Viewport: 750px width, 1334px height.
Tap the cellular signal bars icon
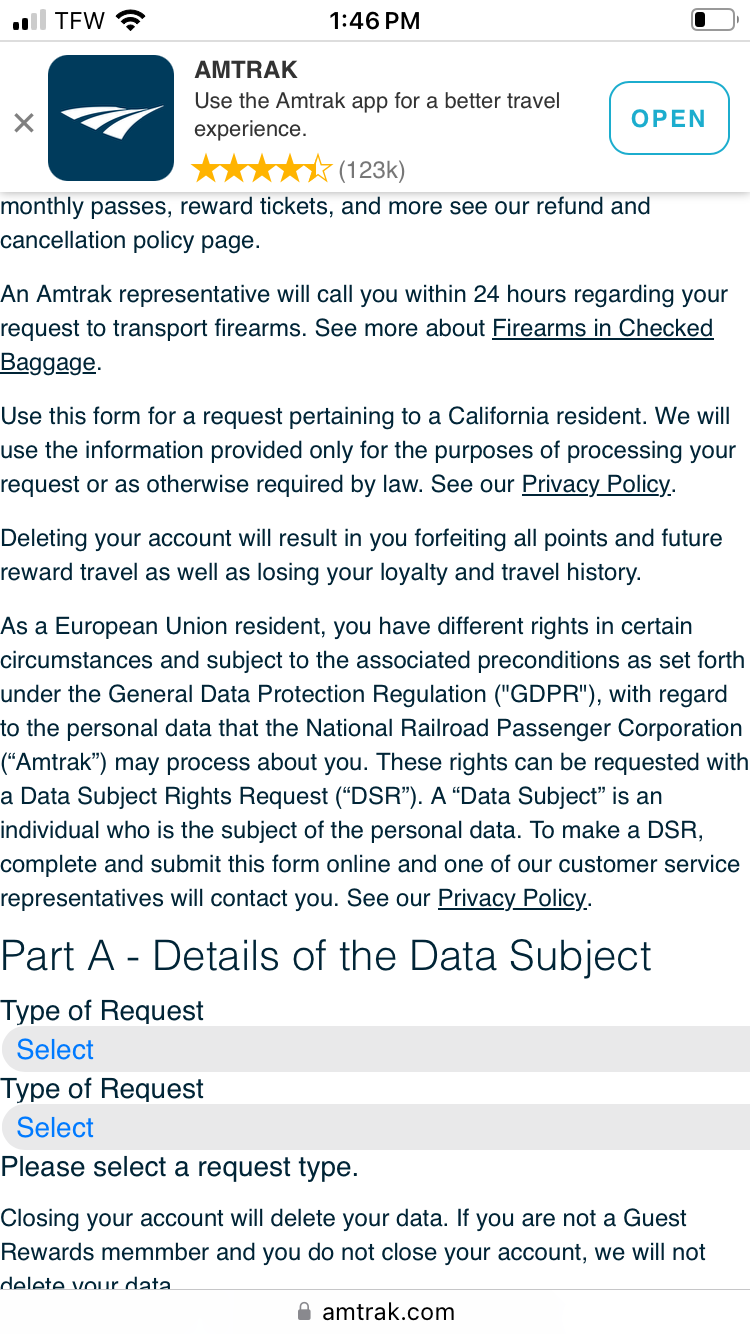point(29,19)
